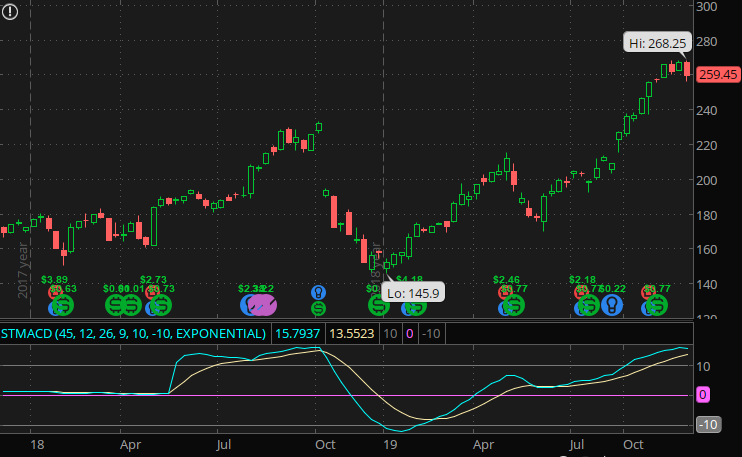
Task: Select the STMACD study title label
Action: point(134,333)
